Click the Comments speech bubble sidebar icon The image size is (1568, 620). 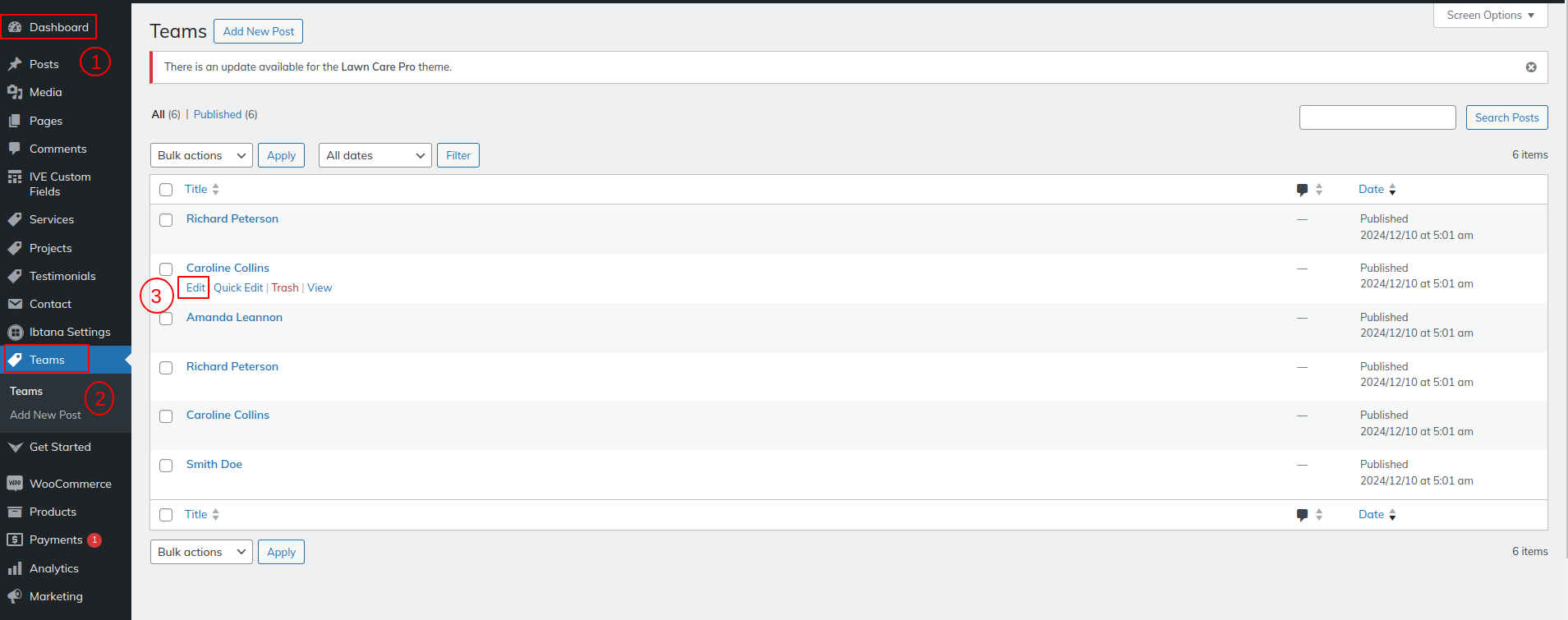15,149
